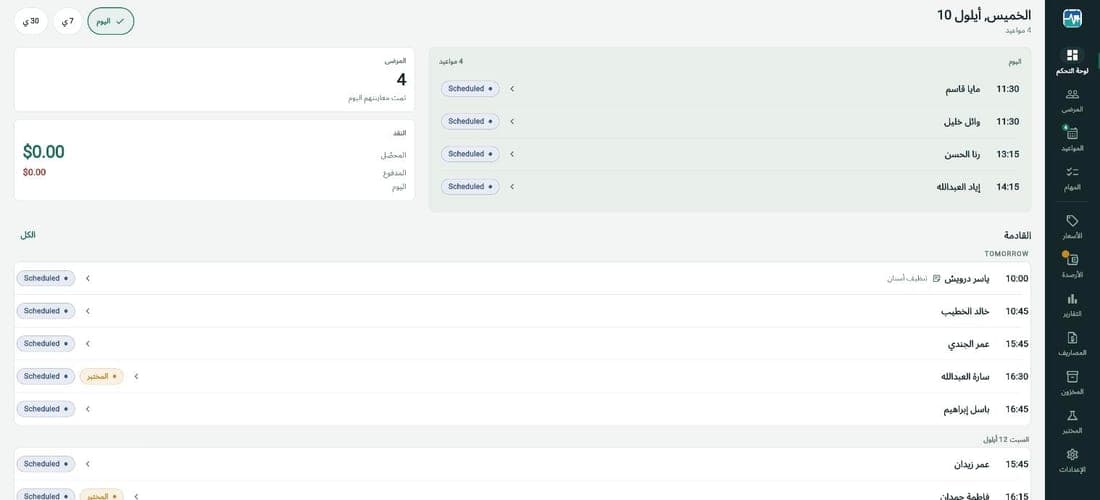
Task: Expand the عمر زيدان row chevron
Action: (x=88, y=464)
